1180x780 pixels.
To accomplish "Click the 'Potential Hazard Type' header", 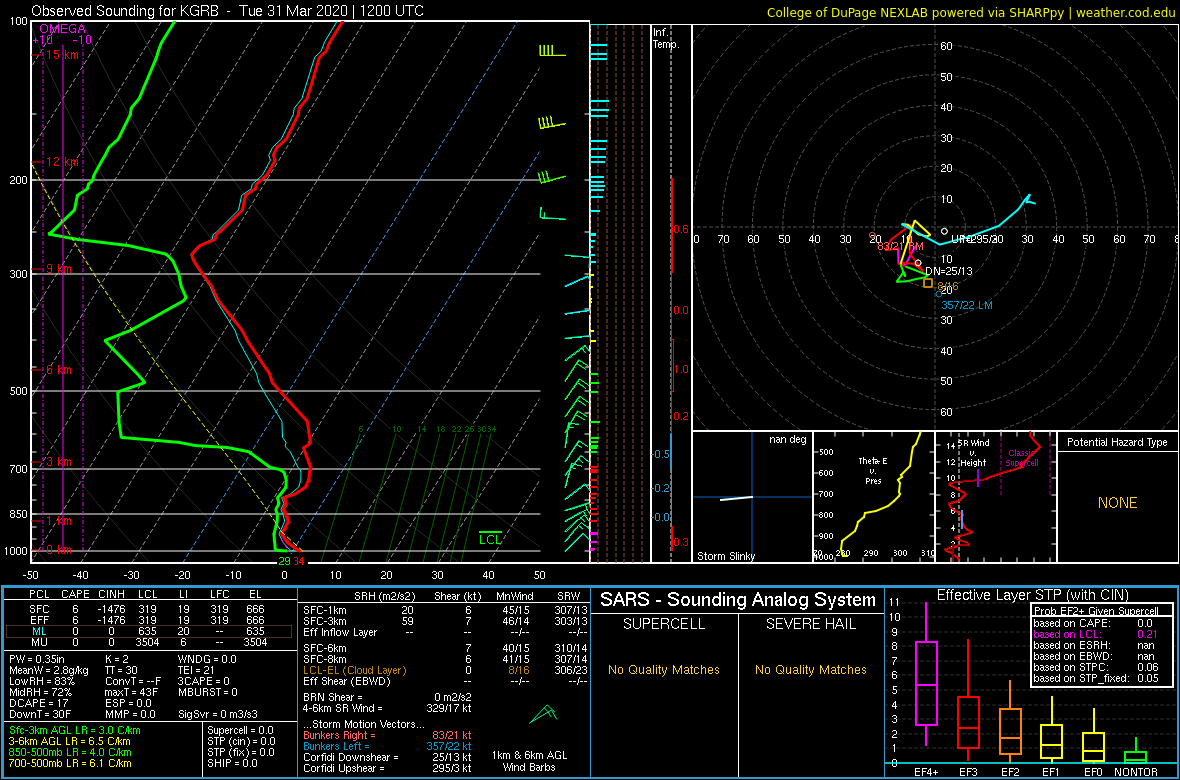I will [1117, 443].
